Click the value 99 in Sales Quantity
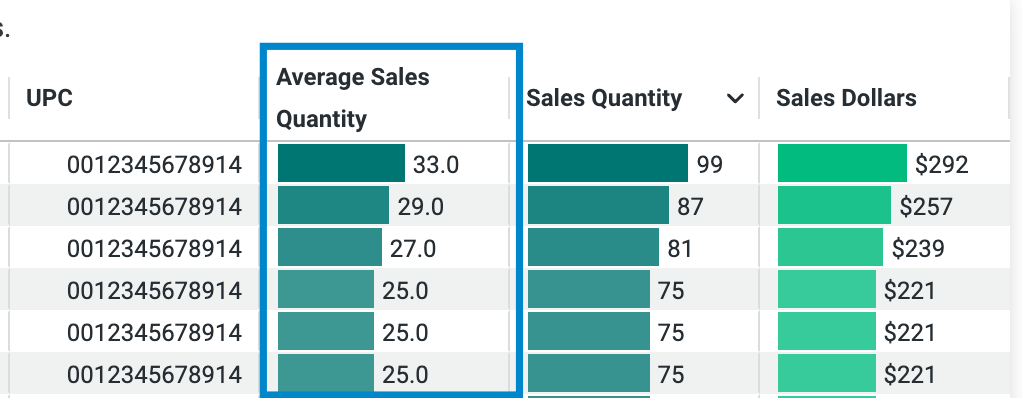The image size is (1022, 398). click(710, 165)
